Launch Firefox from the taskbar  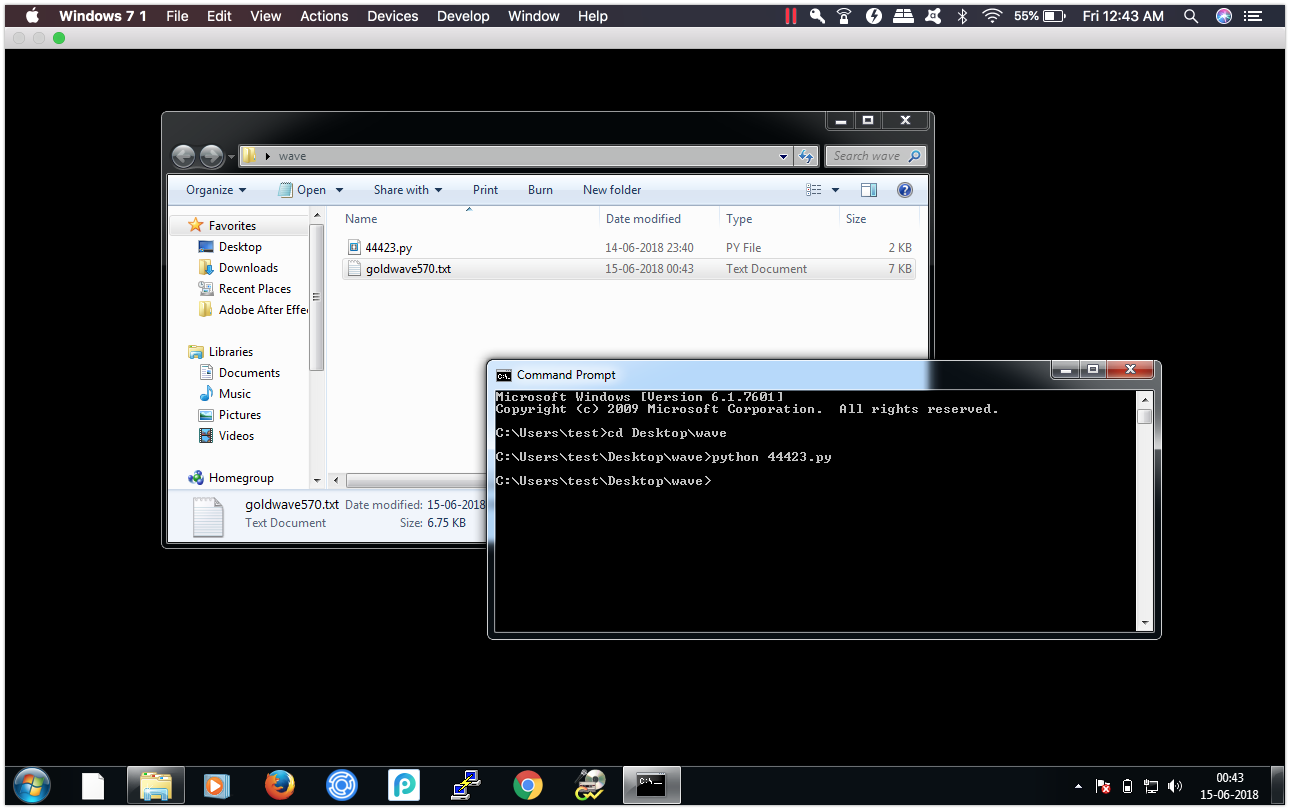coord(280,785)
